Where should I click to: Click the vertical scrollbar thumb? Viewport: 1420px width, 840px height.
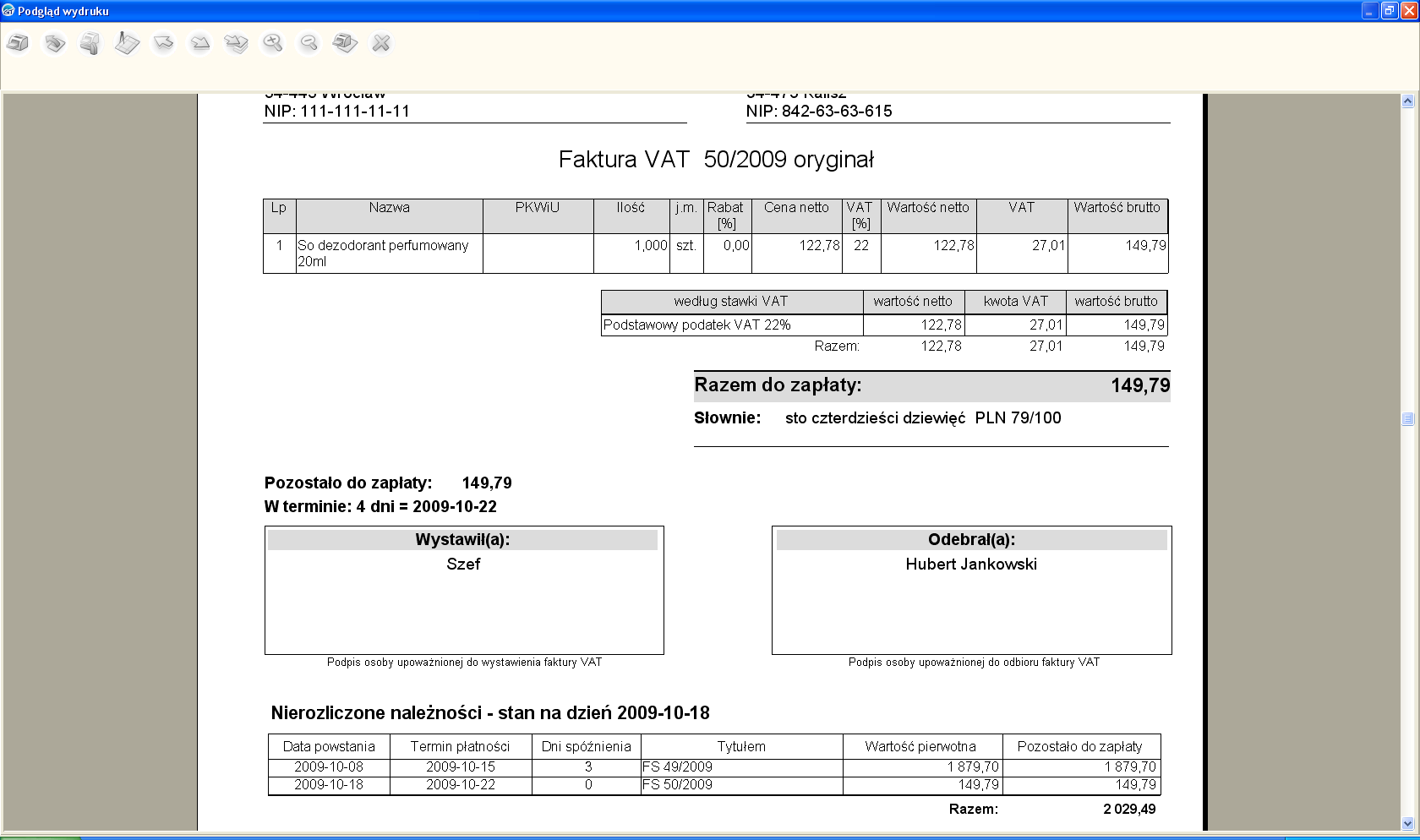pyautogui.click(x=1407, y=418)
